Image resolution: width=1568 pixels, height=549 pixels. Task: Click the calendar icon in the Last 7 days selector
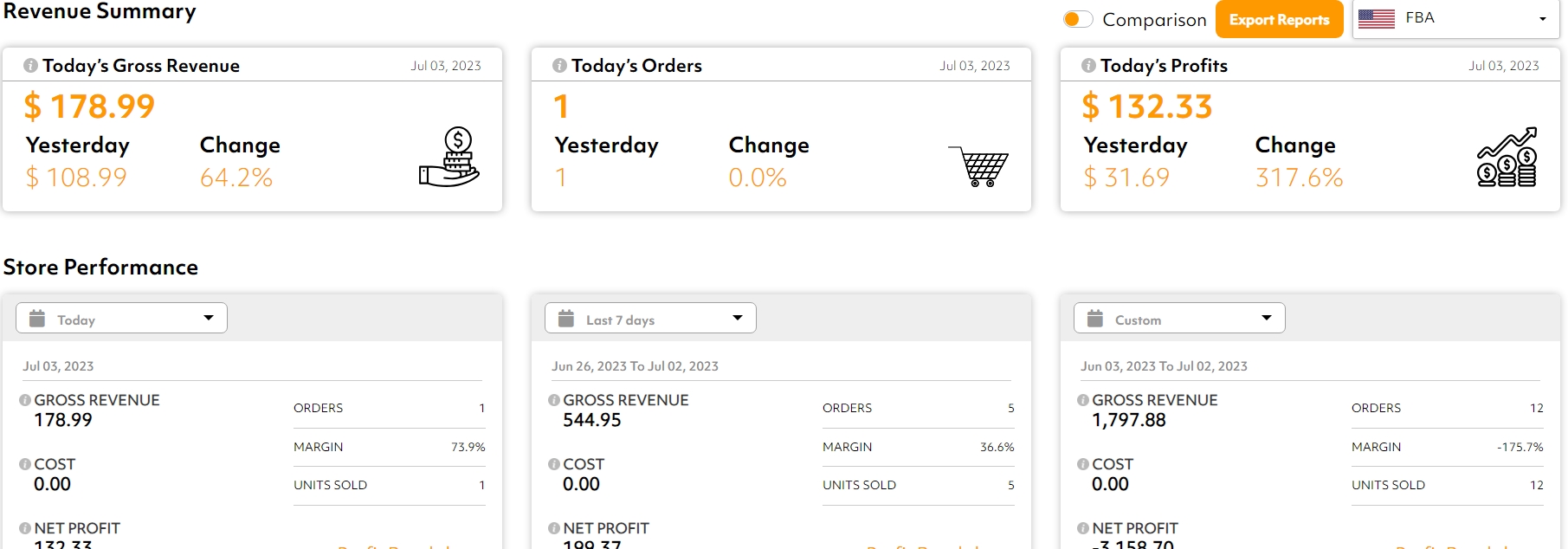point(566,318)
